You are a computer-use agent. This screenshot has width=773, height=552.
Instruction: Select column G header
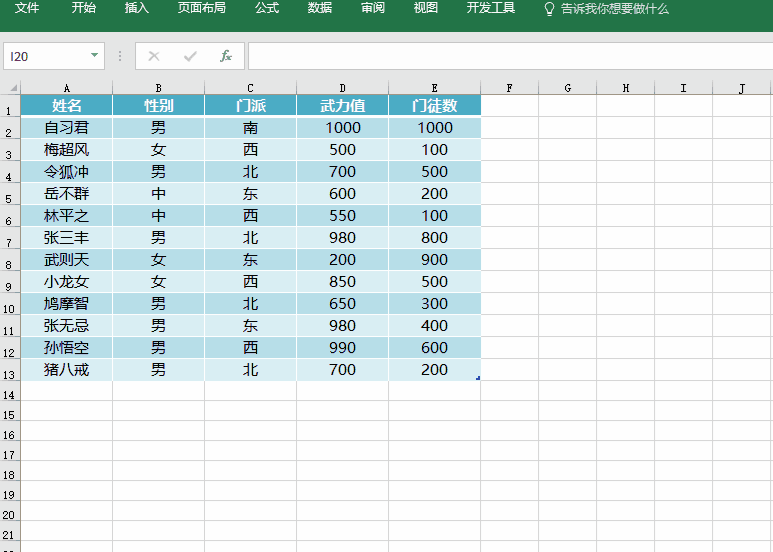[x=567, y=88]
